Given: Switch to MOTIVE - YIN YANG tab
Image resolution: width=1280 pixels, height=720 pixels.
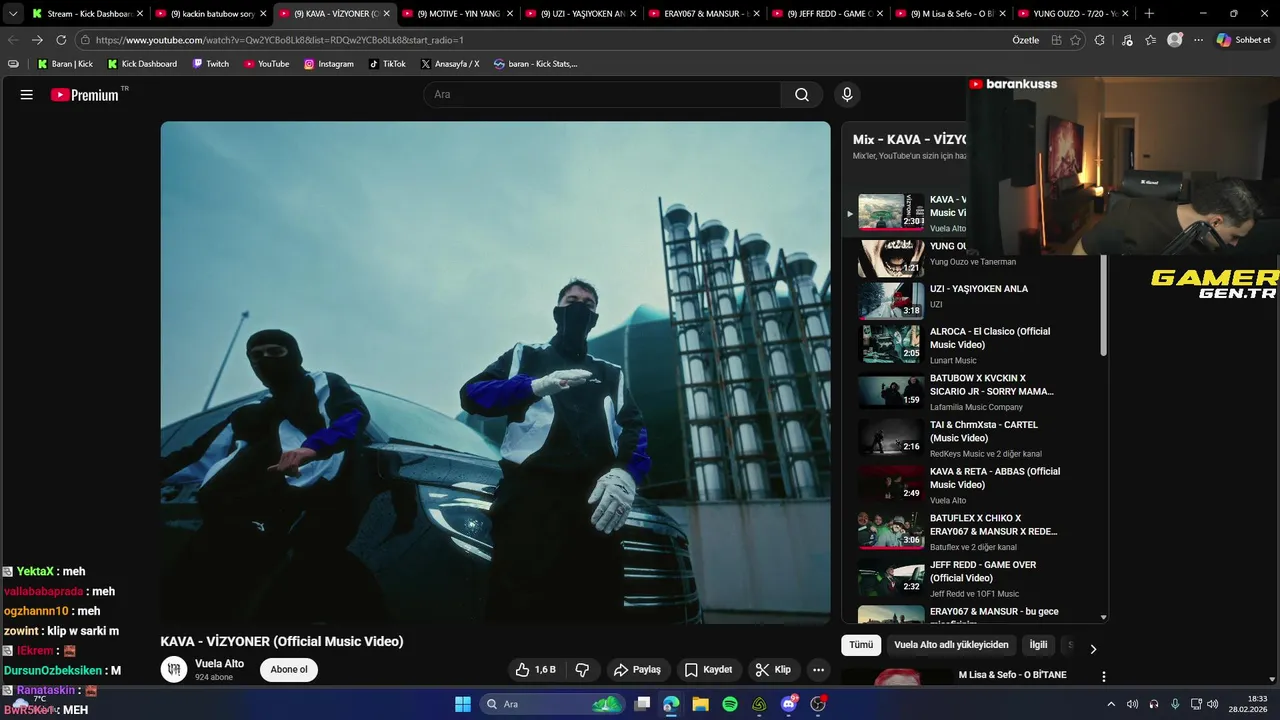Looking at the screenshot, I should [458, 14].
